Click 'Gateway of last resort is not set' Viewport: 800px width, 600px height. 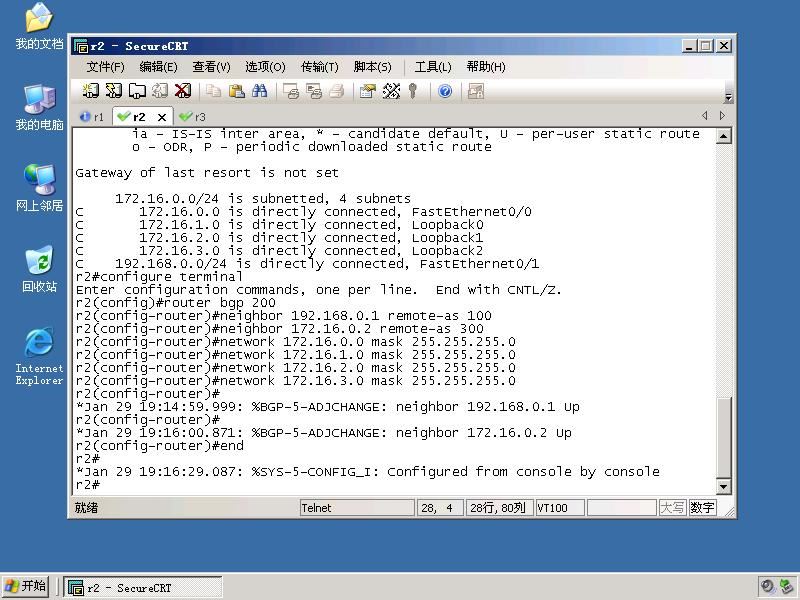207,173
